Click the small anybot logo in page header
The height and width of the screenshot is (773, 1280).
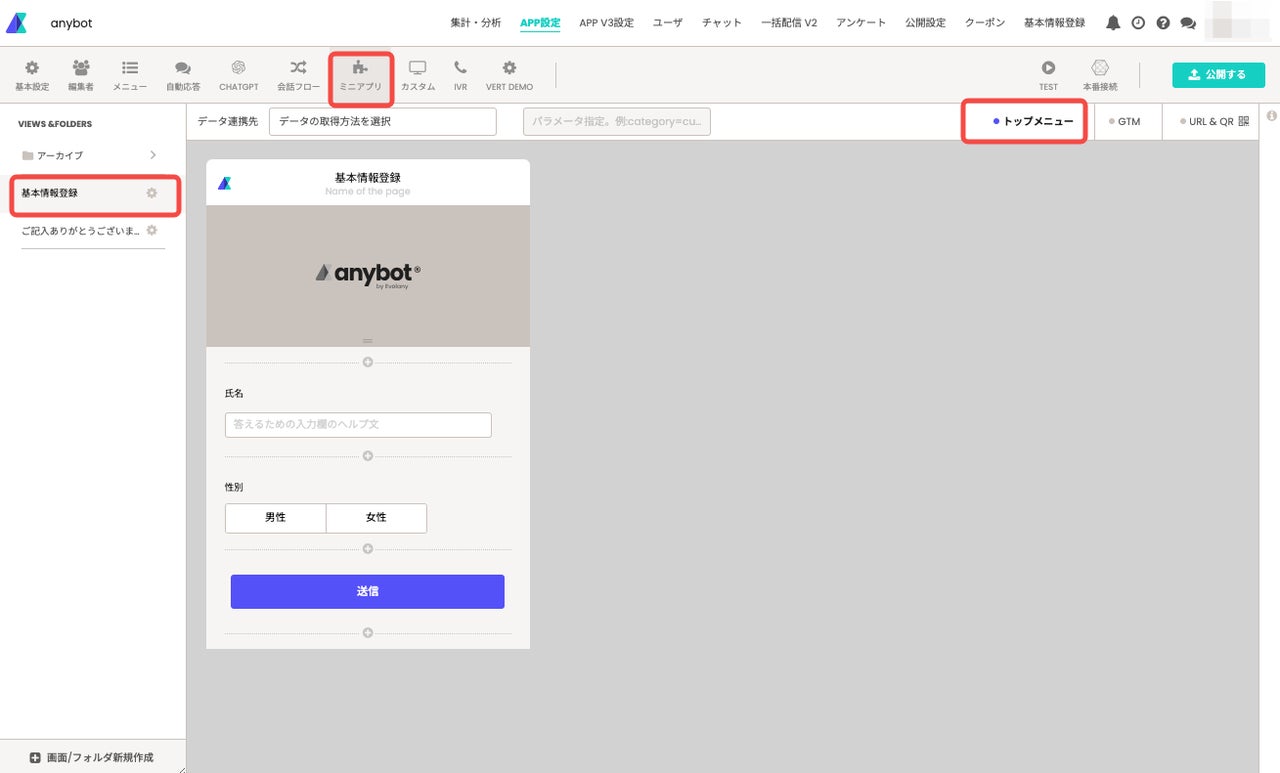[225, 183]
